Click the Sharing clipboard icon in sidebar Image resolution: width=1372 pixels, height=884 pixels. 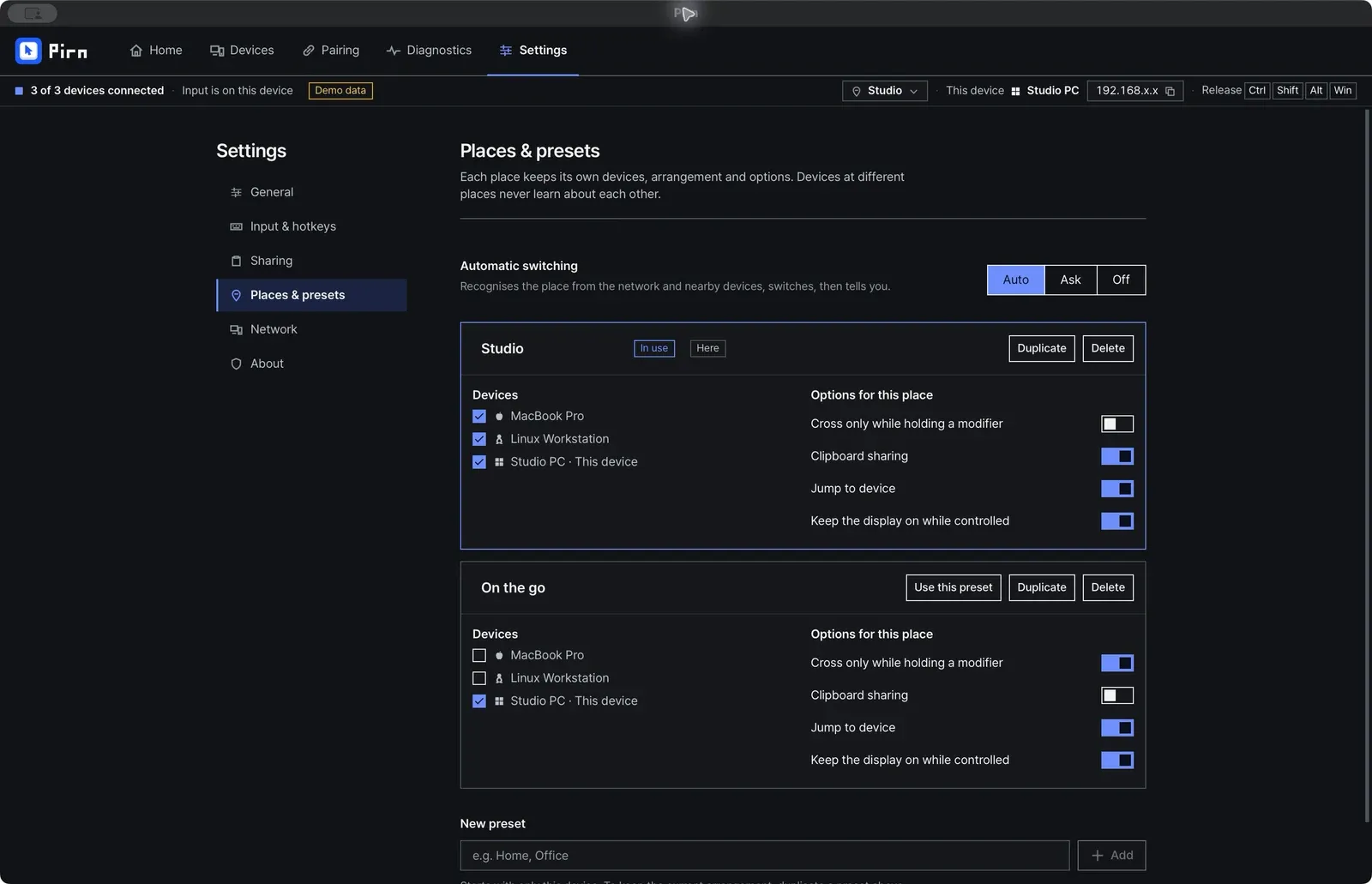pyautogui.click(x=236, y=261)
